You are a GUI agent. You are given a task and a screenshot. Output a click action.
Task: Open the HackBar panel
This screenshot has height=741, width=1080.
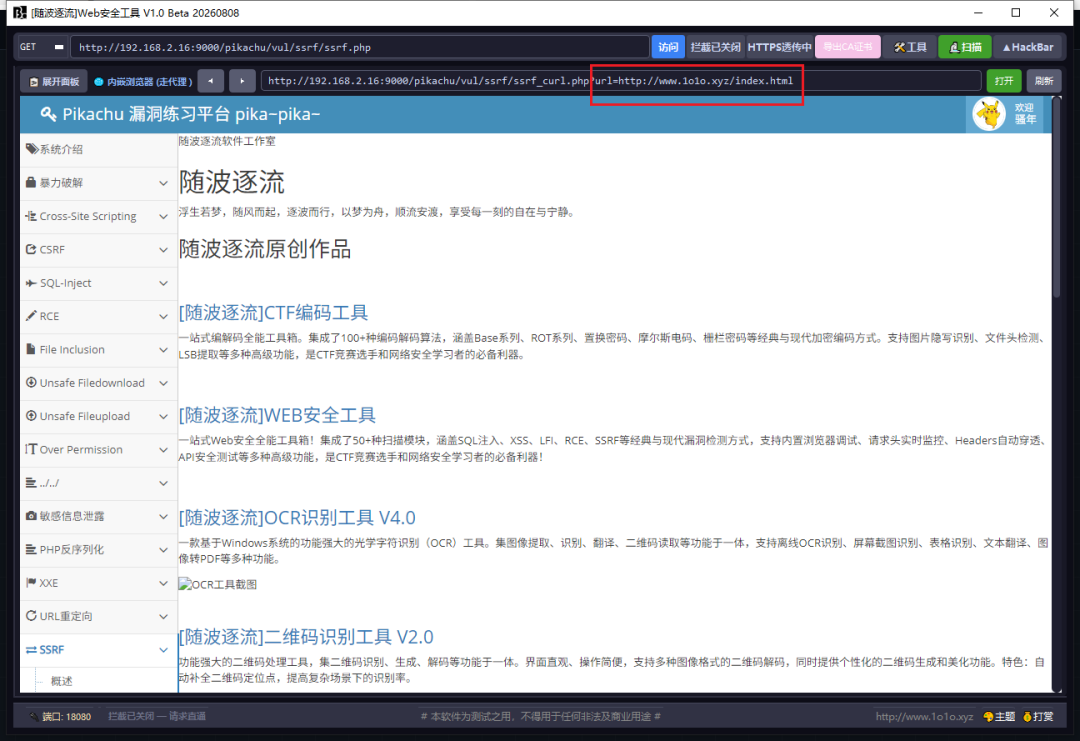1028,48
